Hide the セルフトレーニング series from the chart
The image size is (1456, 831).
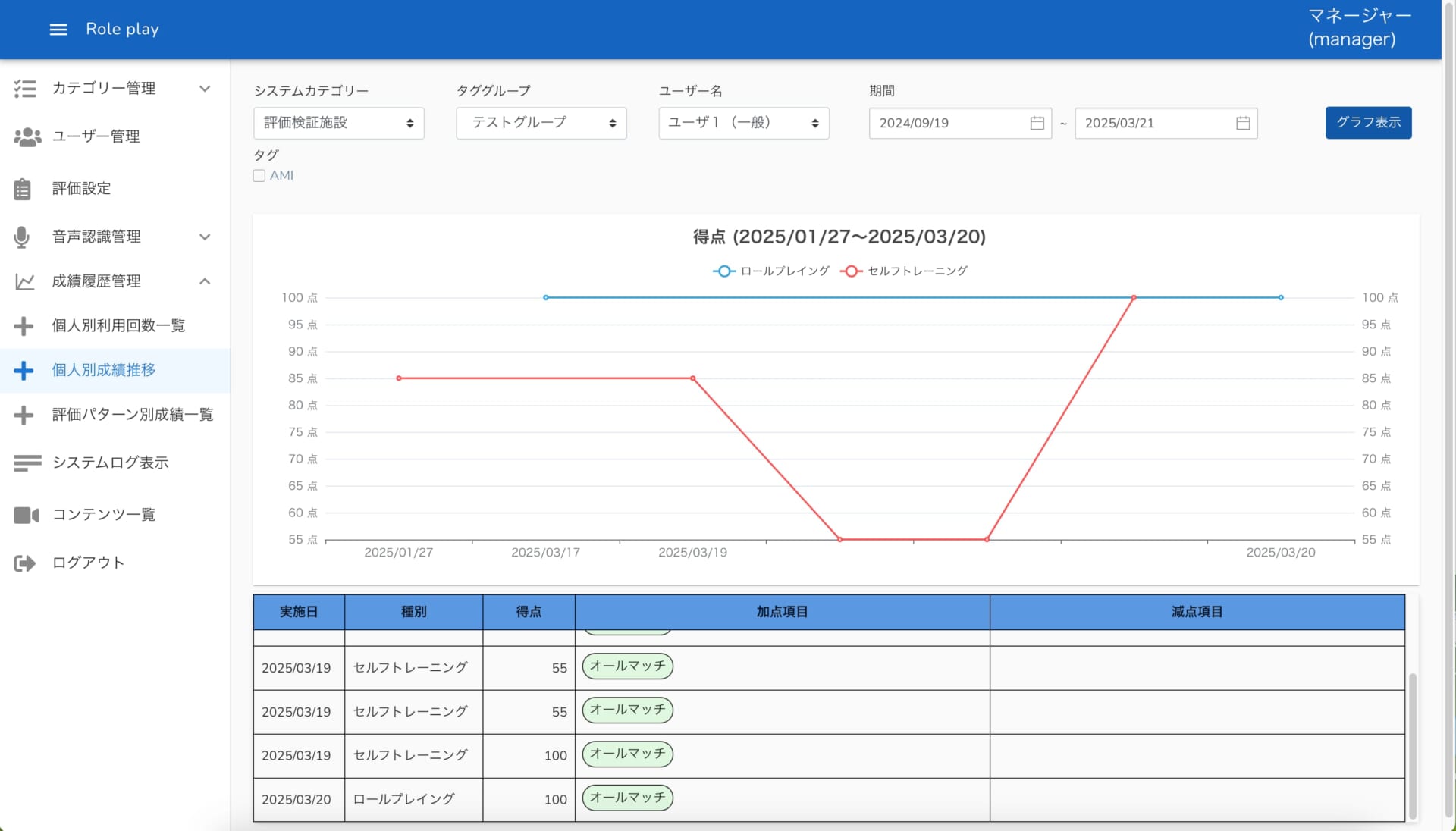coord(904,271)
